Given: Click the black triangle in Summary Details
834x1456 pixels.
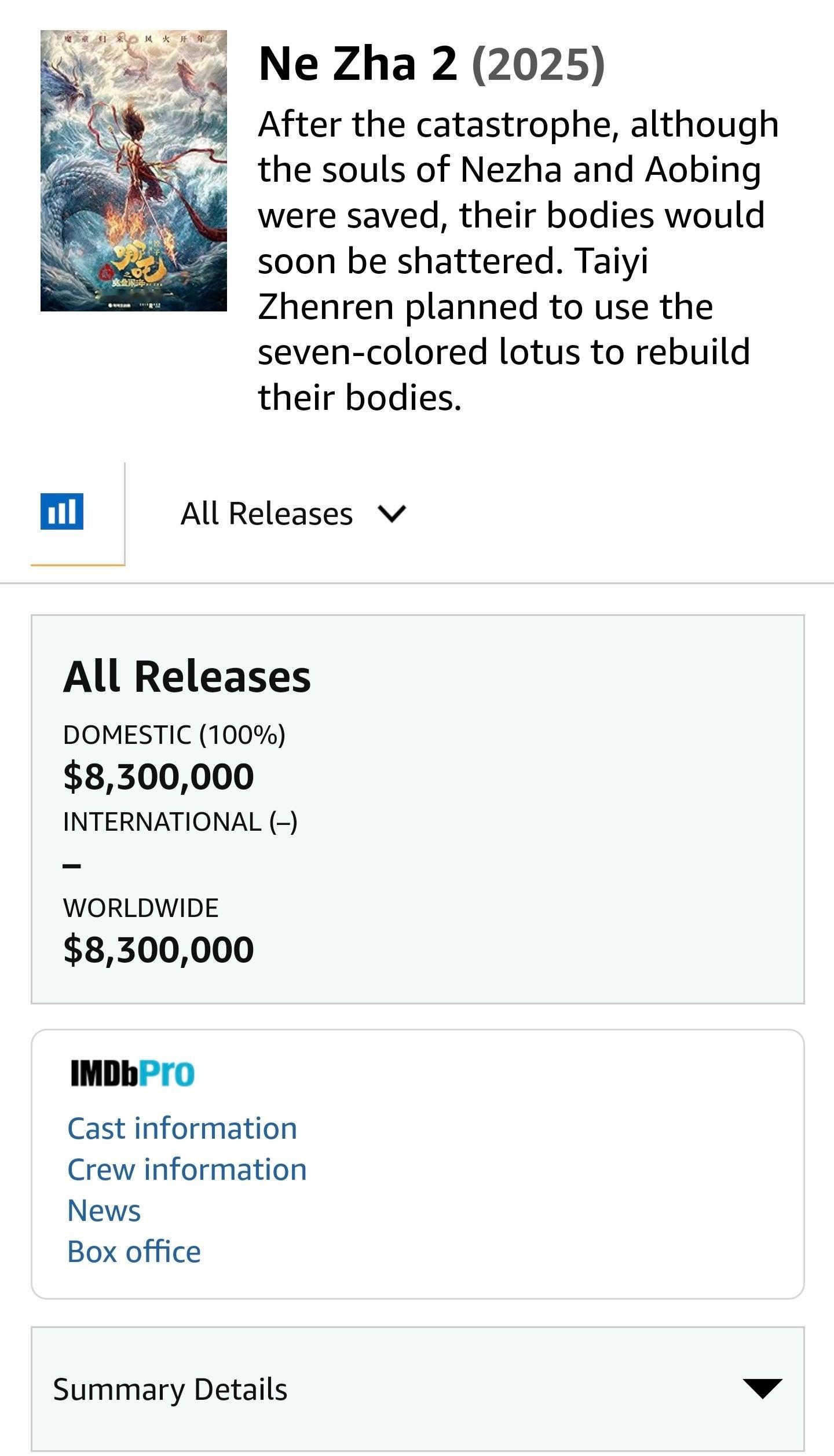Looking at the screenshot, I should tap(762, 1388).
